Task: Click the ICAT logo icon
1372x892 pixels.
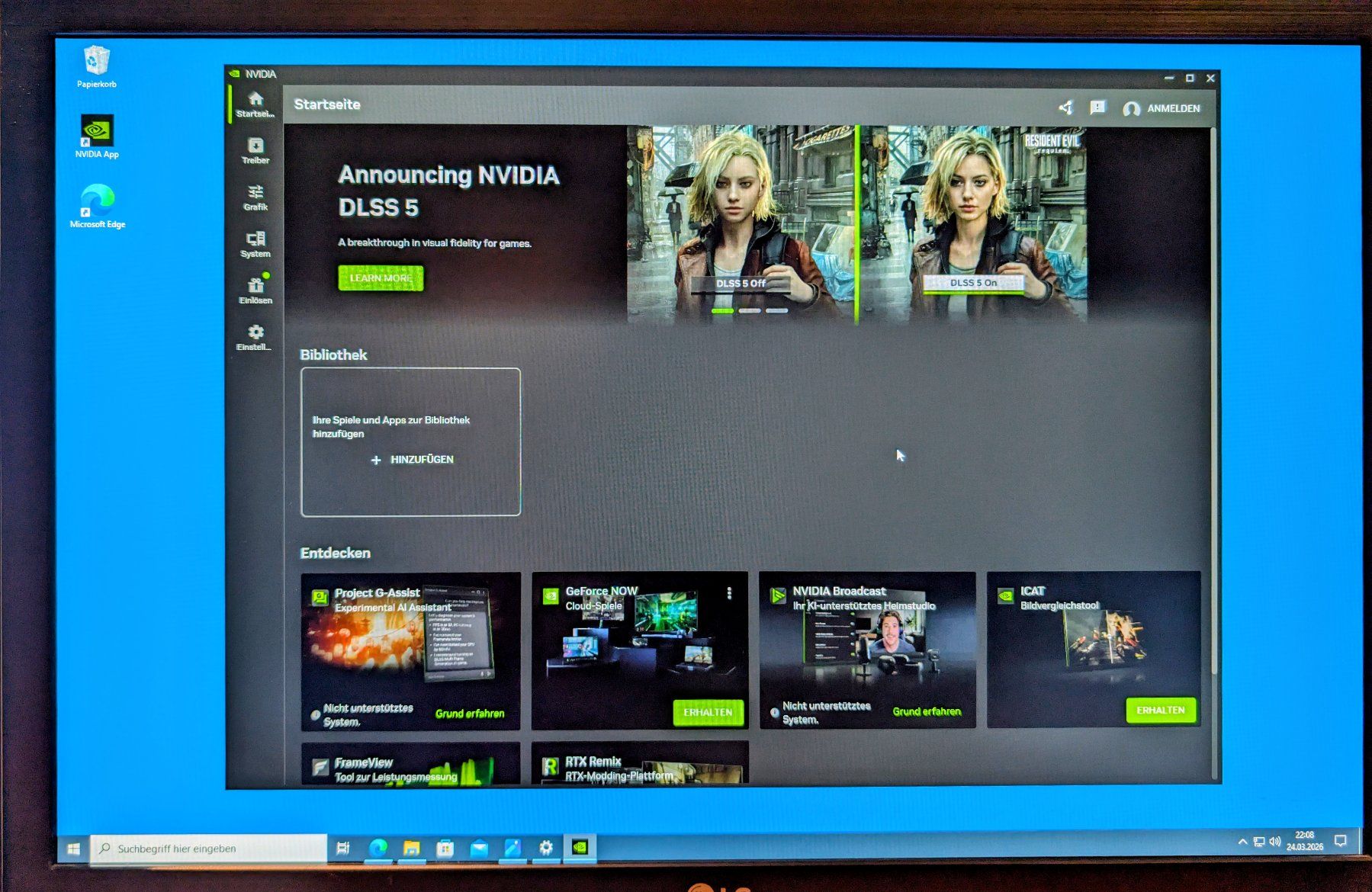Action: click(1005, 595)
